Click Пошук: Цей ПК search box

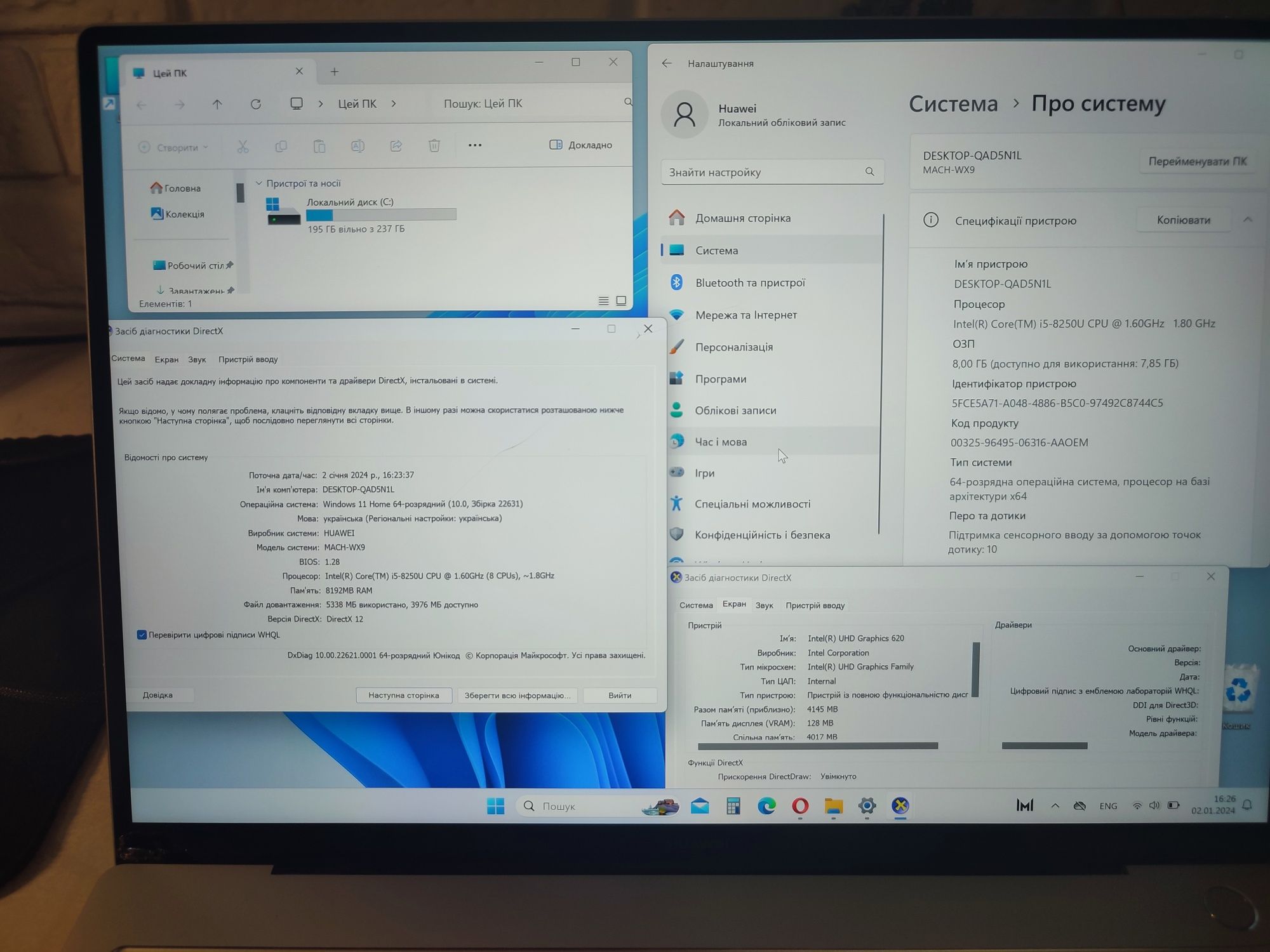[533, 103]
